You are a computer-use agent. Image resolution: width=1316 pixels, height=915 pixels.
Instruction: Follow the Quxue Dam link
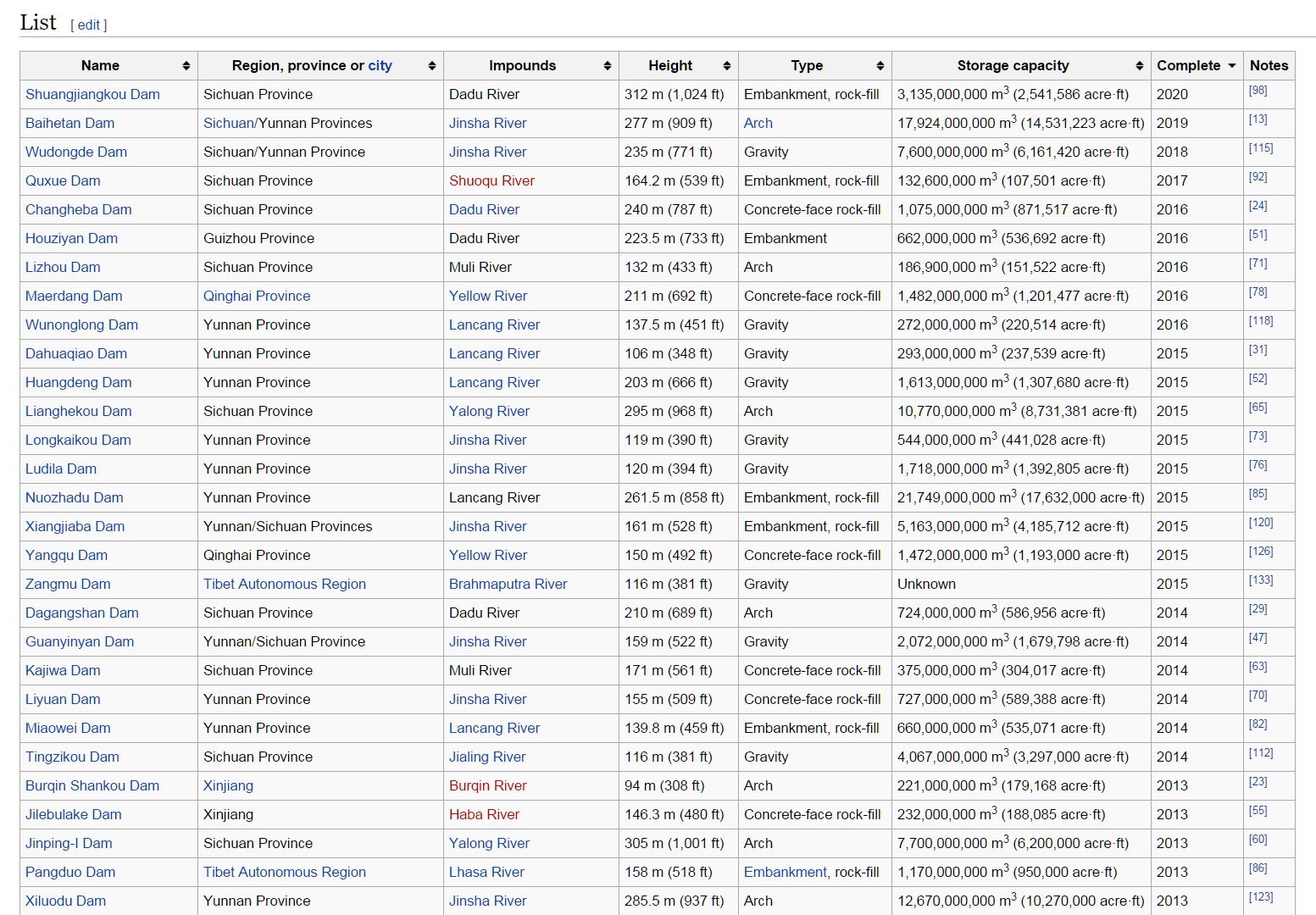63,181
